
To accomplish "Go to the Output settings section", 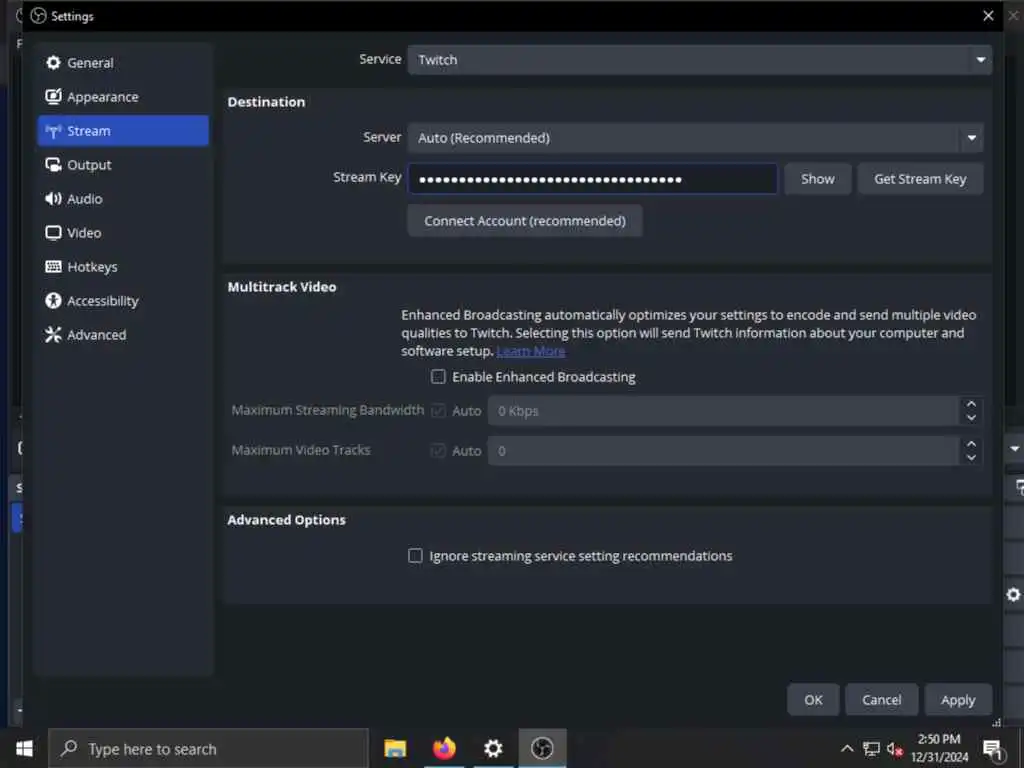I will [123, 165].
